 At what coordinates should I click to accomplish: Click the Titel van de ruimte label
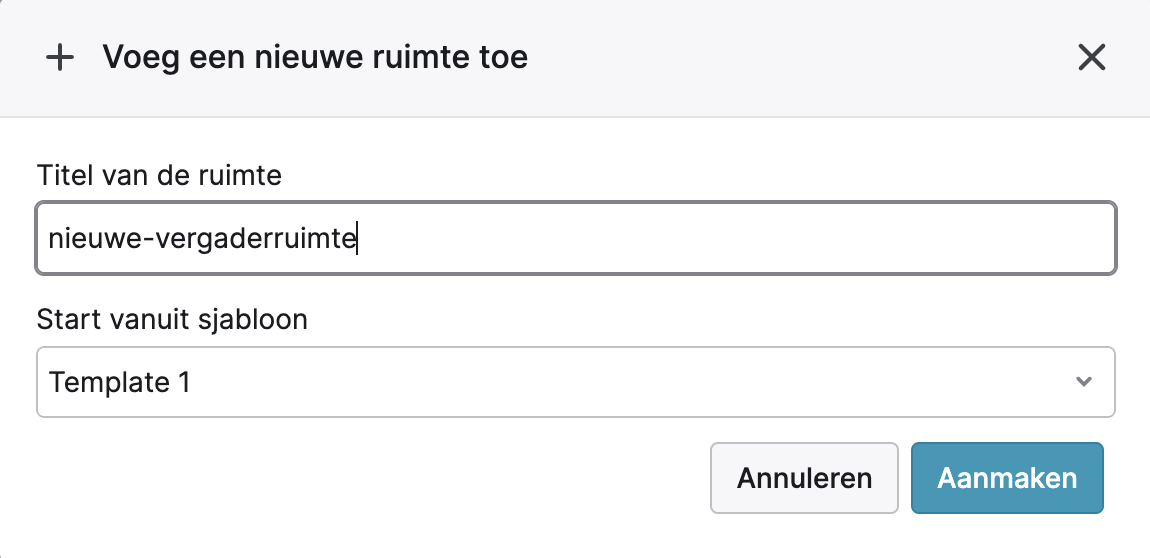coord(159,176)
